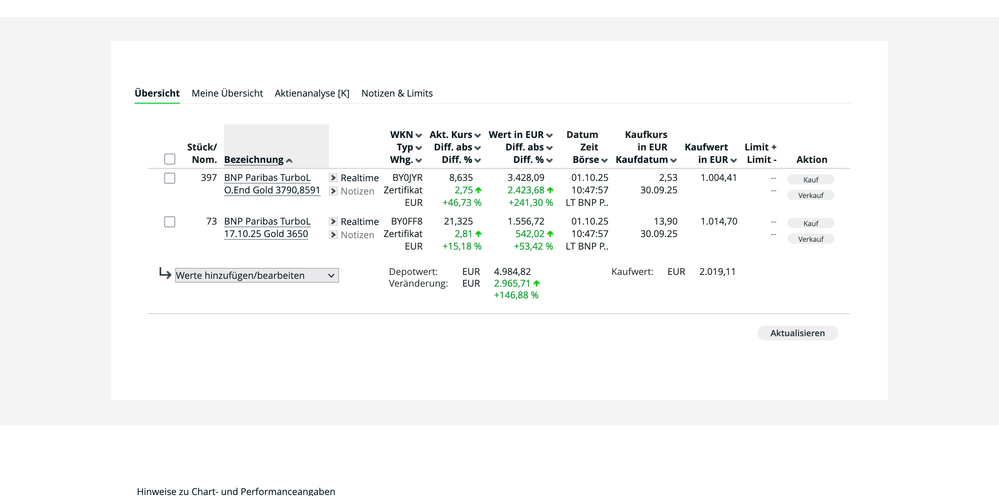Open Realtime quote arrow for BY0FF8
The image size is (999, 496).
(x=333, y=222)
